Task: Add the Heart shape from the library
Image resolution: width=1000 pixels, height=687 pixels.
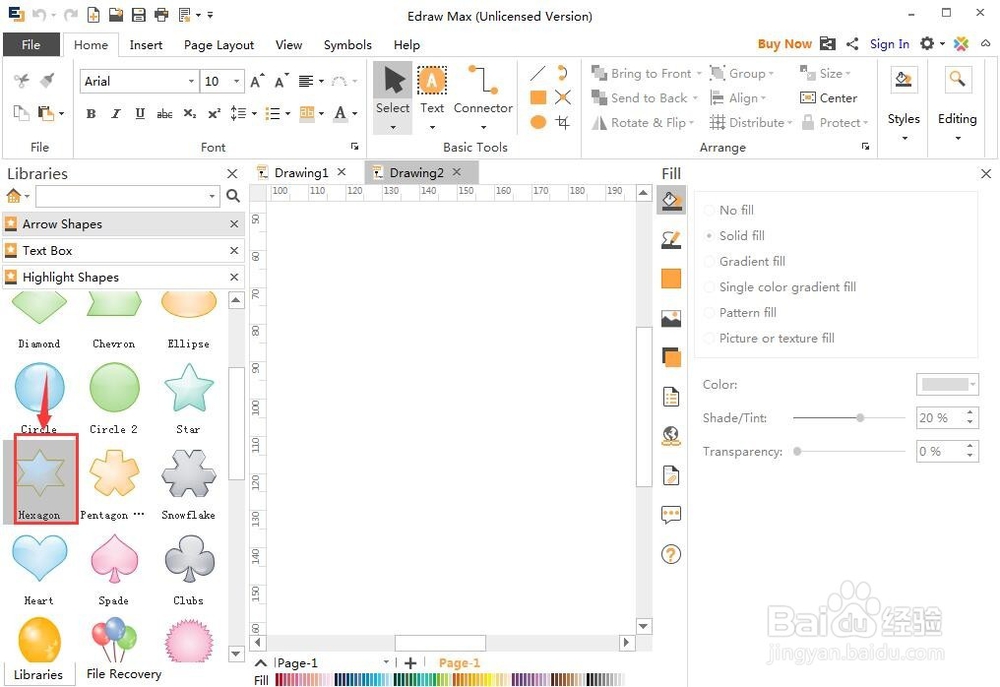Action: pyautogui.click(x=40, y=570)
